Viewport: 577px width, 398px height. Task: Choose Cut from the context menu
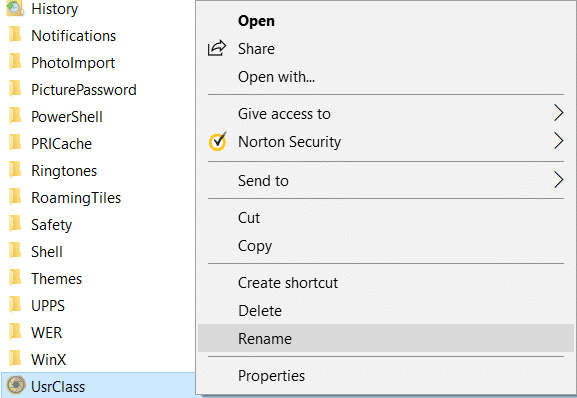pos(386,218)
